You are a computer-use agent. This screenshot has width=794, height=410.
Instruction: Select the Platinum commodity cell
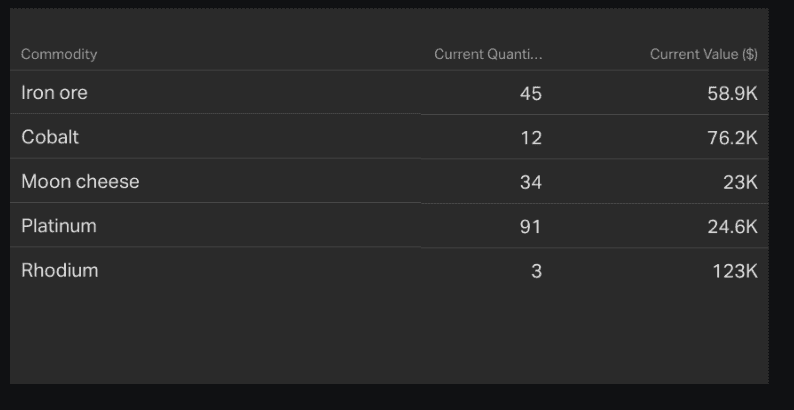pos(59,226)
